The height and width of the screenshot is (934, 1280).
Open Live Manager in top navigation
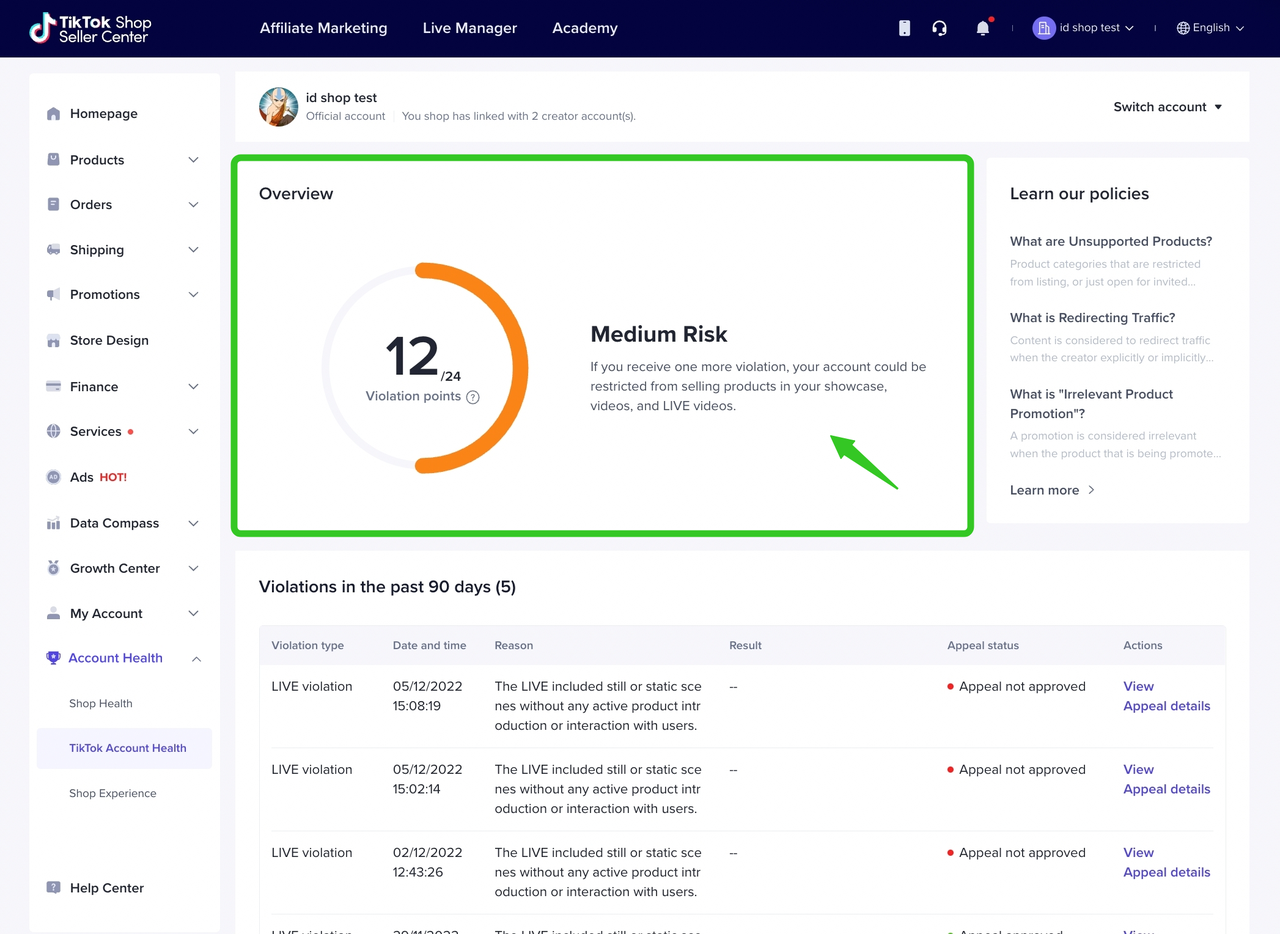coord(469,28)
